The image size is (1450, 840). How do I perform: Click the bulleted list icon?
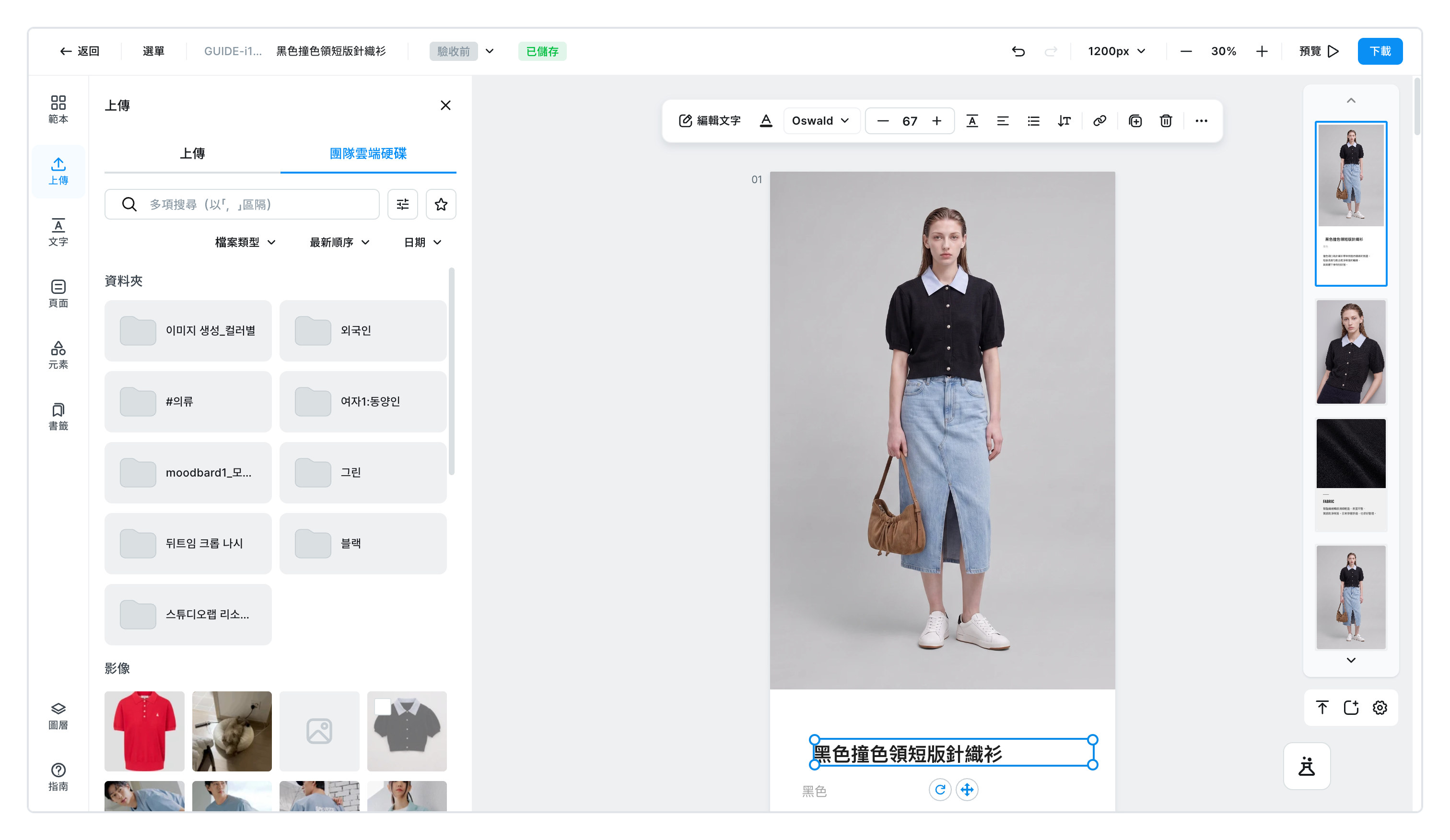pos(1033,121)
